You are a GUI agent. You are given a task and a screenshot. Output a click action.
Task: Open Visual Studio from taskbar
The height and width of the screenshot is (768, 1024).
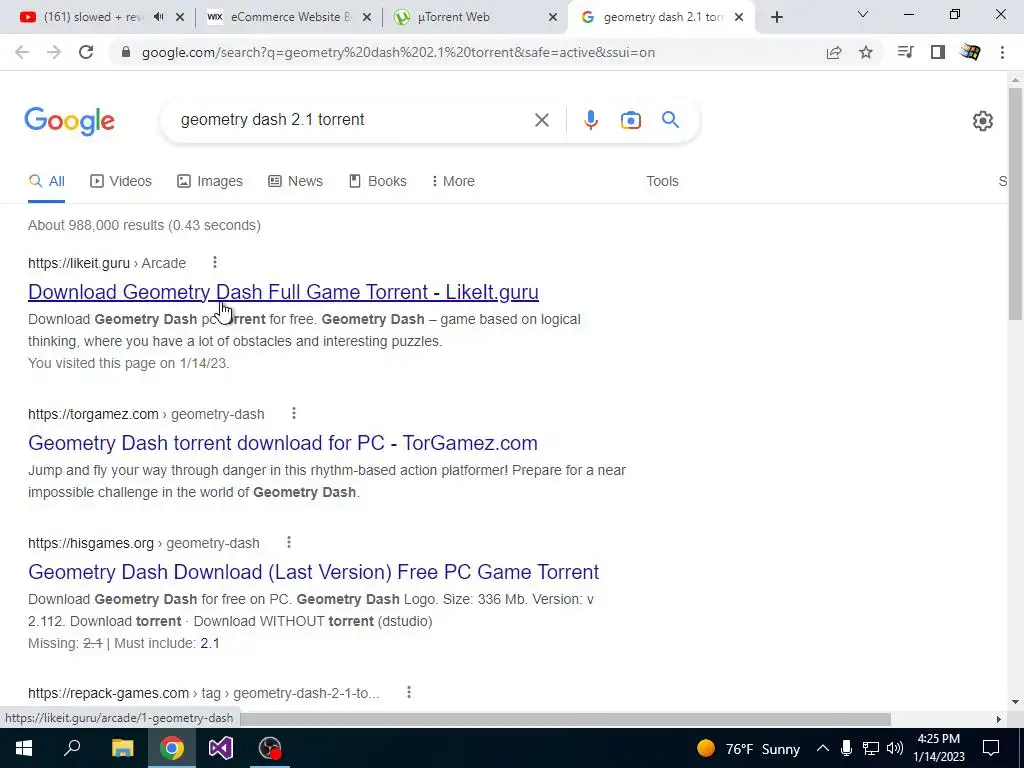tap(221, 748)
